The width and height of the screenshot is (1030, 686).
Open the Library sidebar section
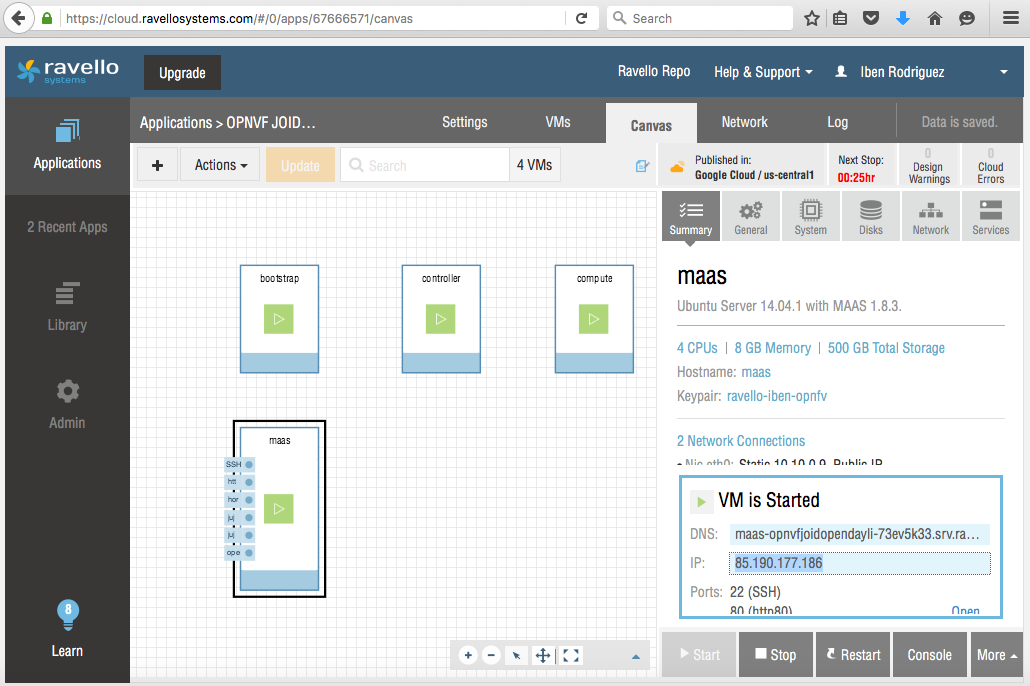coord(68,307)
